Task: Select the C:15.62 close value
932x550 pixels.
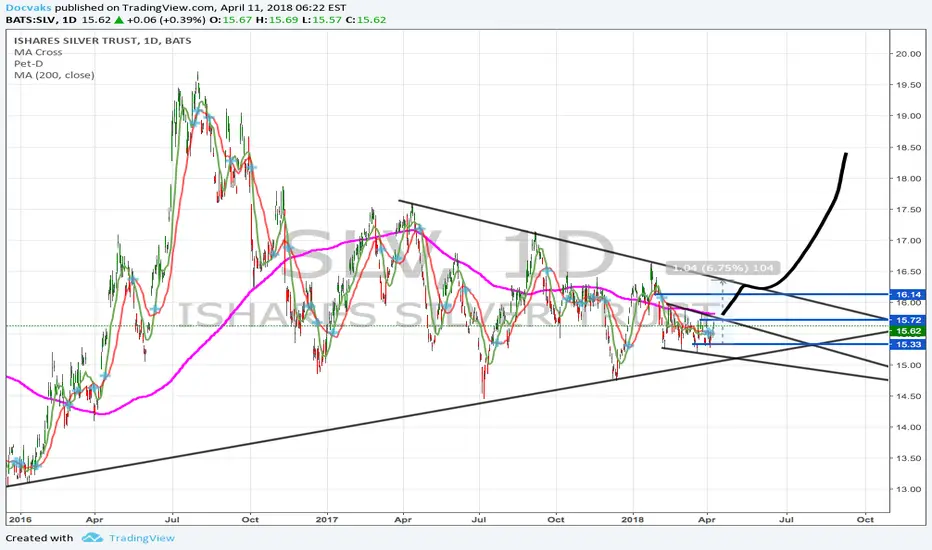Action: [366, 20]
